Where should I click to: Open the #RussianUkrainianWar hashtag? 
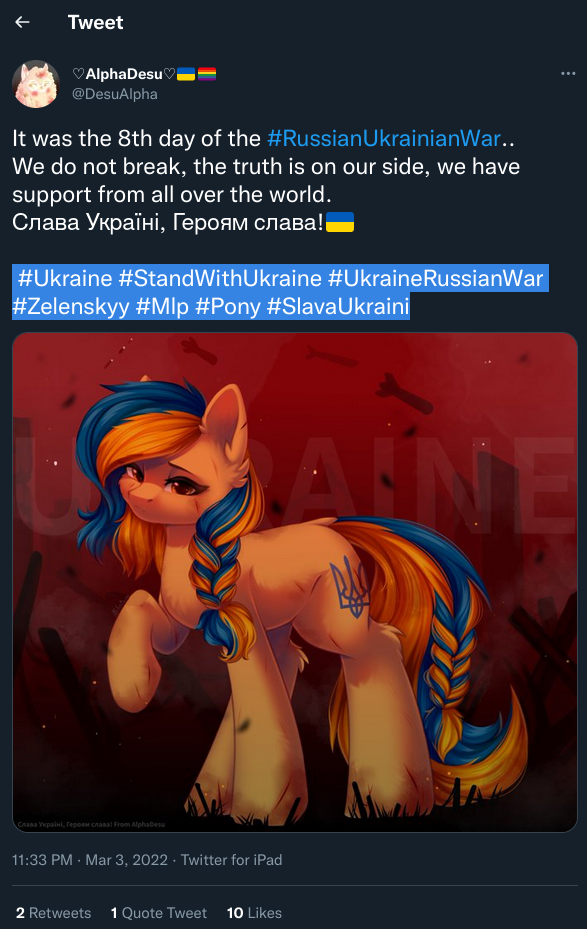point(384,139)
